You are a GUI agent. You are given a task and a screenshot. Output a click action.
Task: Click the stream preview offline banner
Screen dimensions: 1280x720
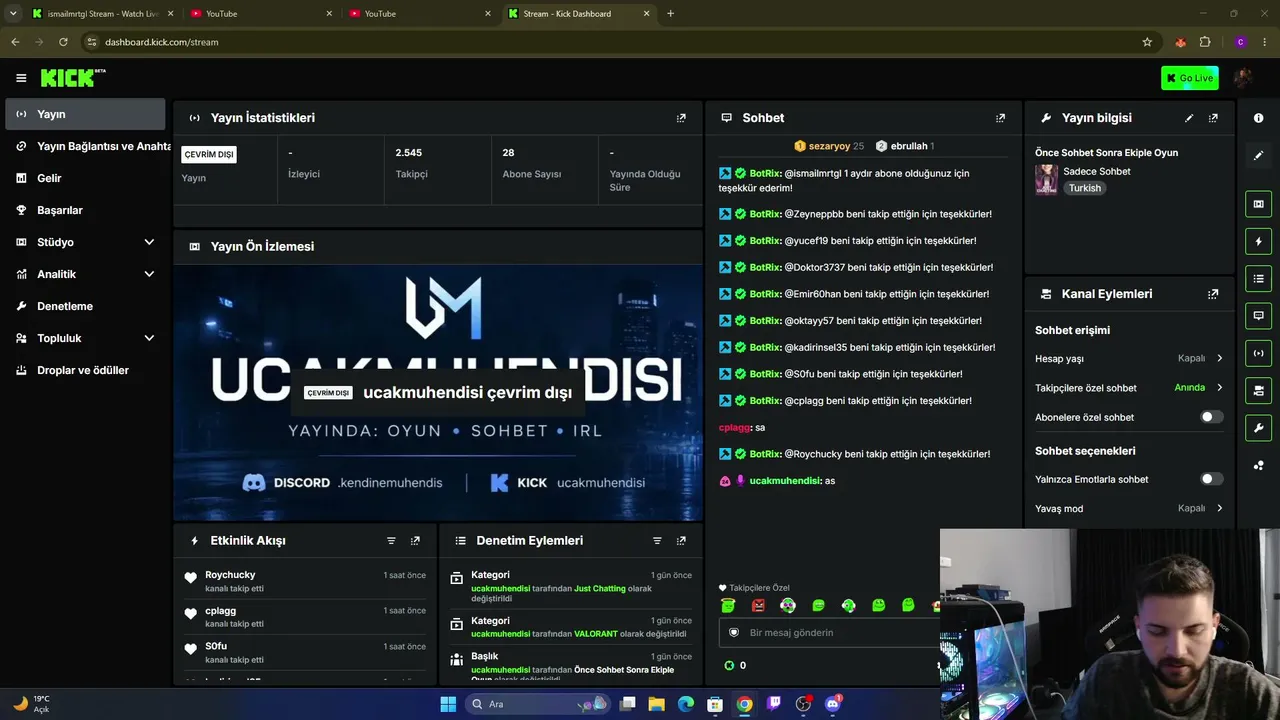tap(438, 392)
